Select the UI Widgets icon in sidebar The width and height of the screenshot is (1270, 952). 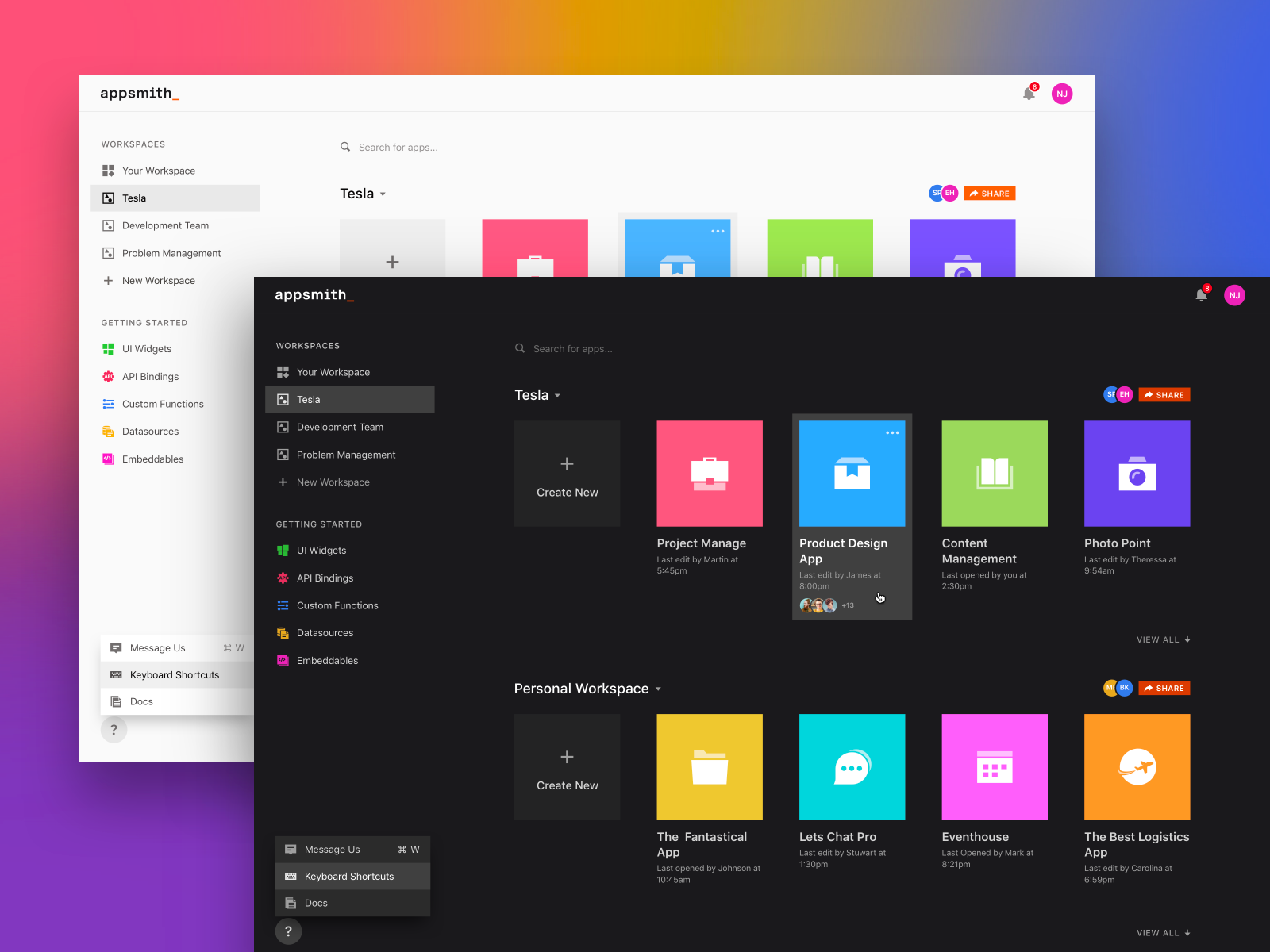click(283, 550)
